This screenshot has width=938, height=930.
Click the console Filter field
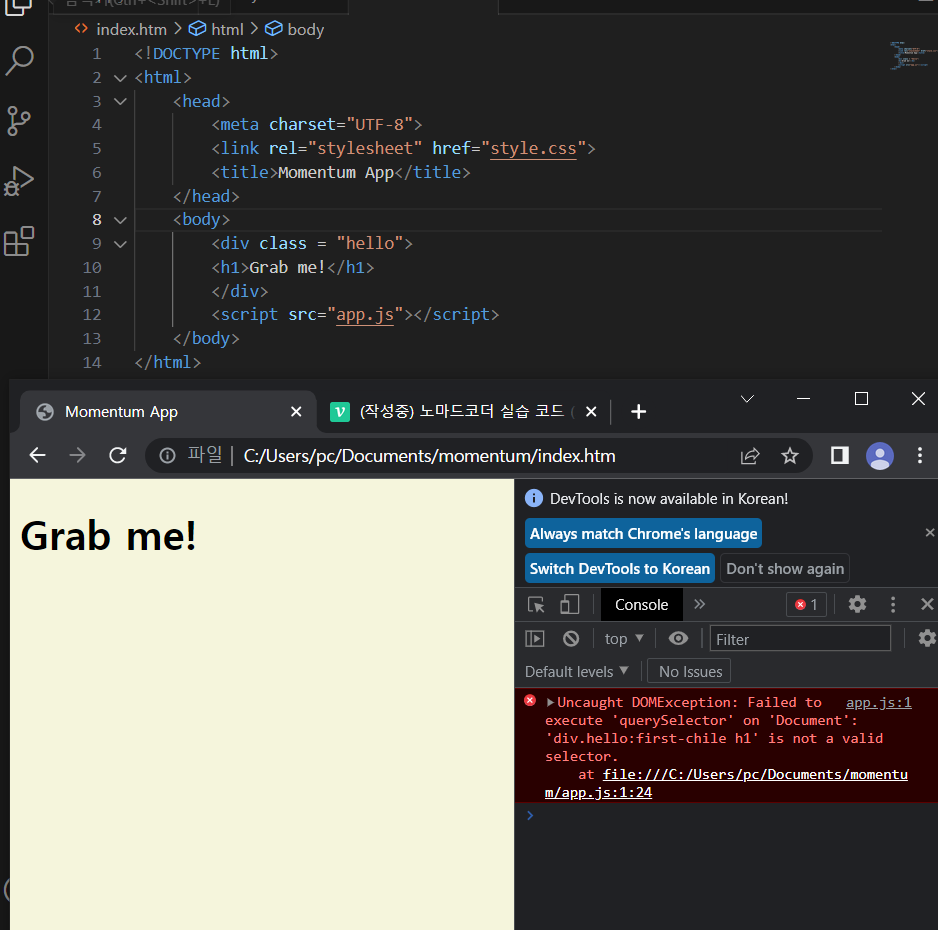[x=800, y=639]
